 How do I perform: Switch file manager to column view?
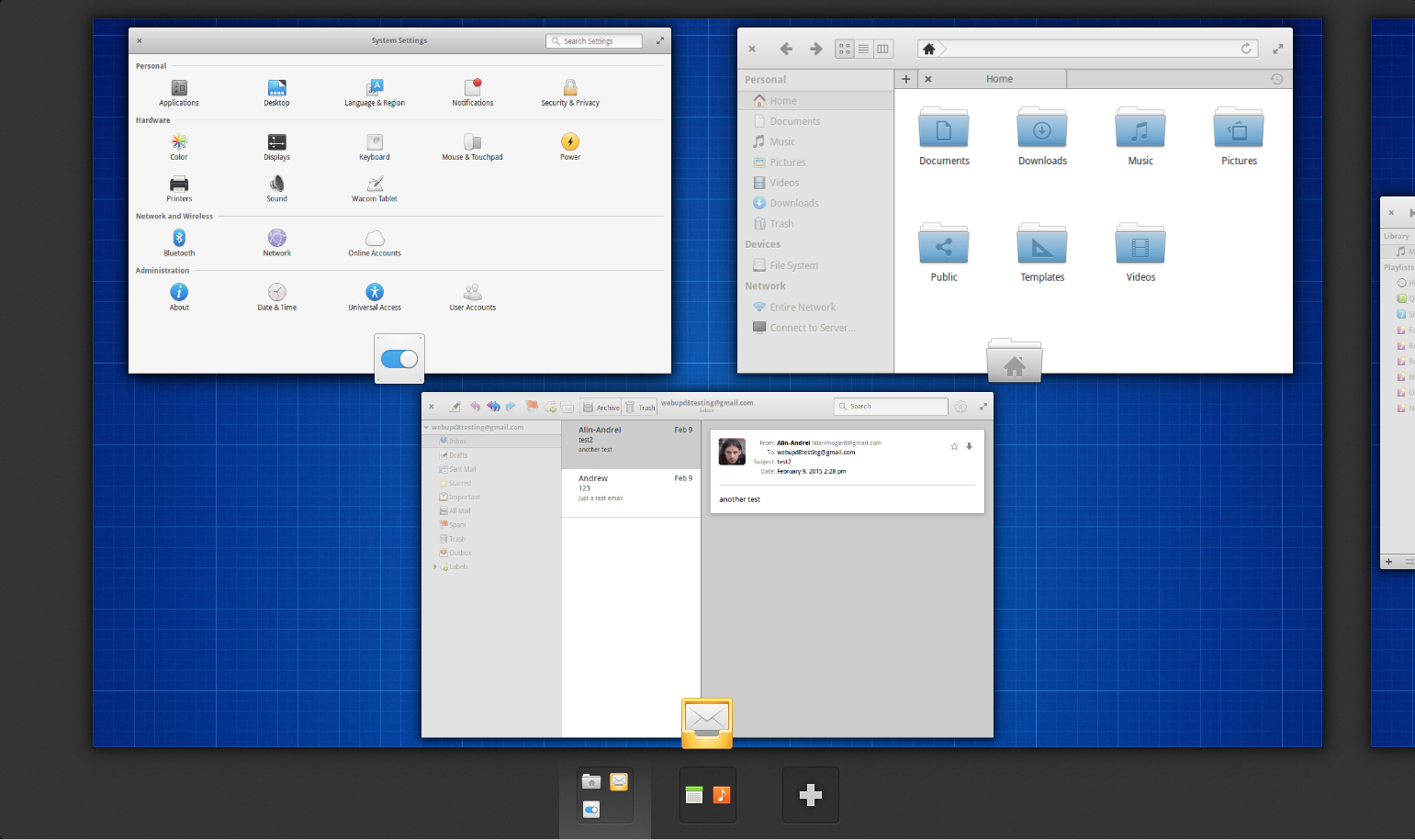click(882, 49)
